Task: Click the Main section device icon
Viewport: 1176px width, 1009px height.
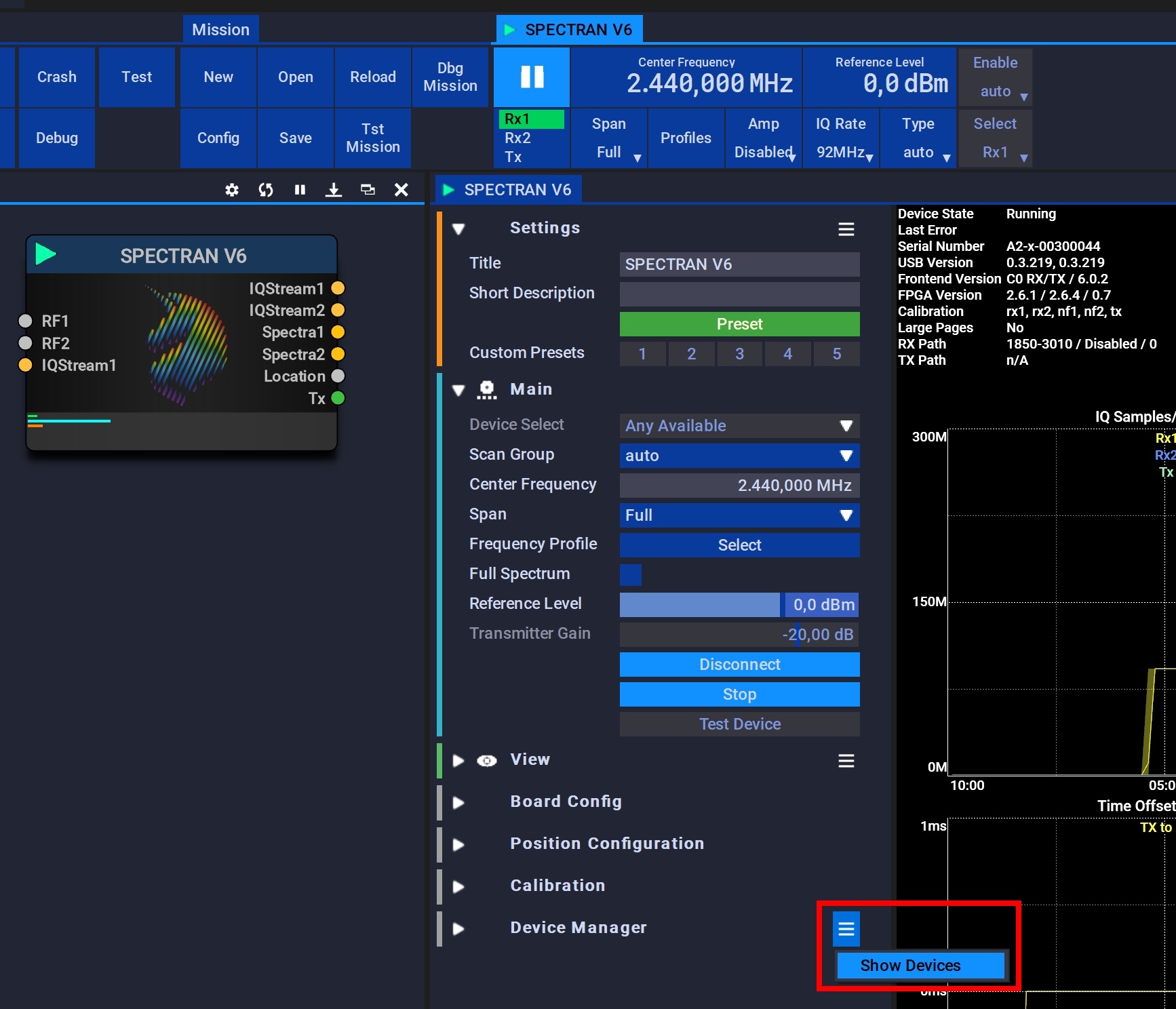Action: click(x=487, y=390)
